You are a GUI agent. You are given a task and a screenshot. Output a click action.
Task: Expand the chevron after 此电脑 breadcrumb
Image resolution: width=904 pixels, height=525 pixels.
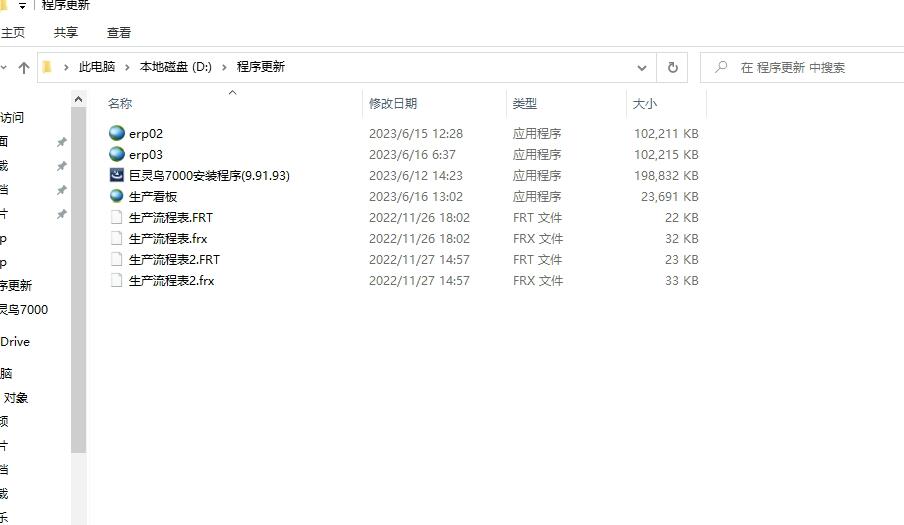tap(127, 67)
